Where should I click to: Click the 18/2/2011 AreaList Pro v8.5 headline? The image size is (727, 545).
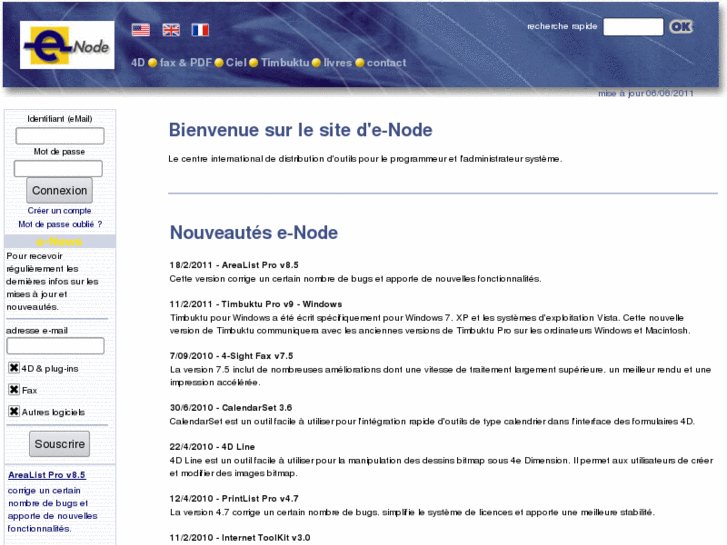[234, 265]
